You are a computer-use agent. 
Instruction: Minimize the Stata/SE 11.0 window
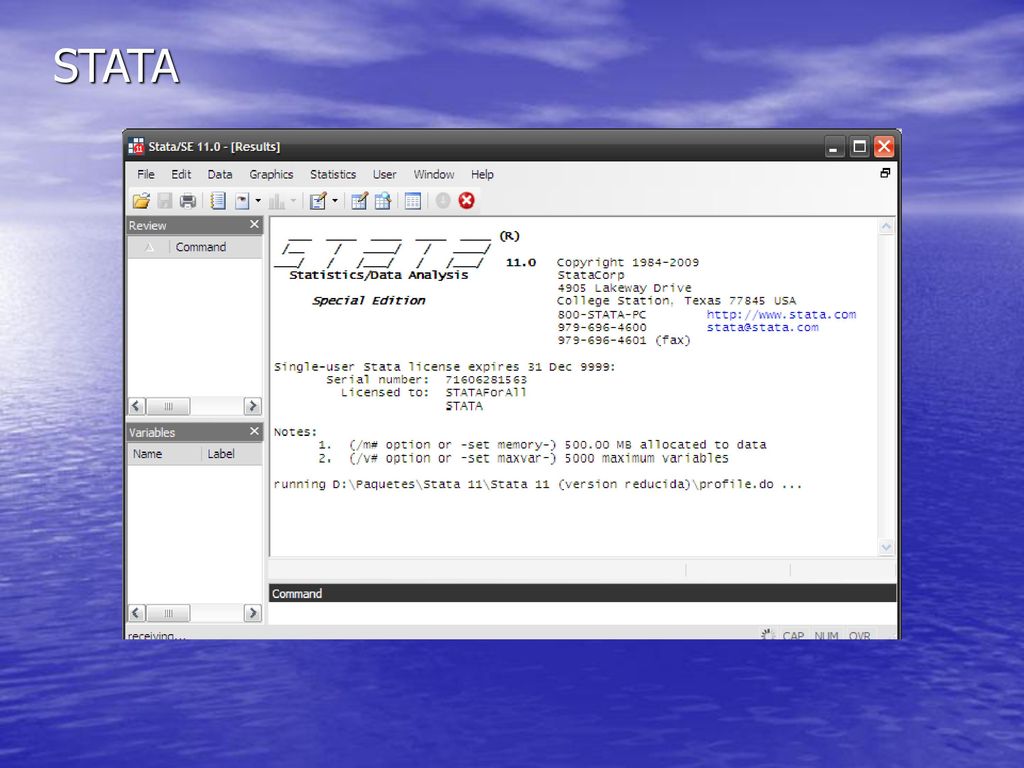pyautogui.click(x=833, y=147)
